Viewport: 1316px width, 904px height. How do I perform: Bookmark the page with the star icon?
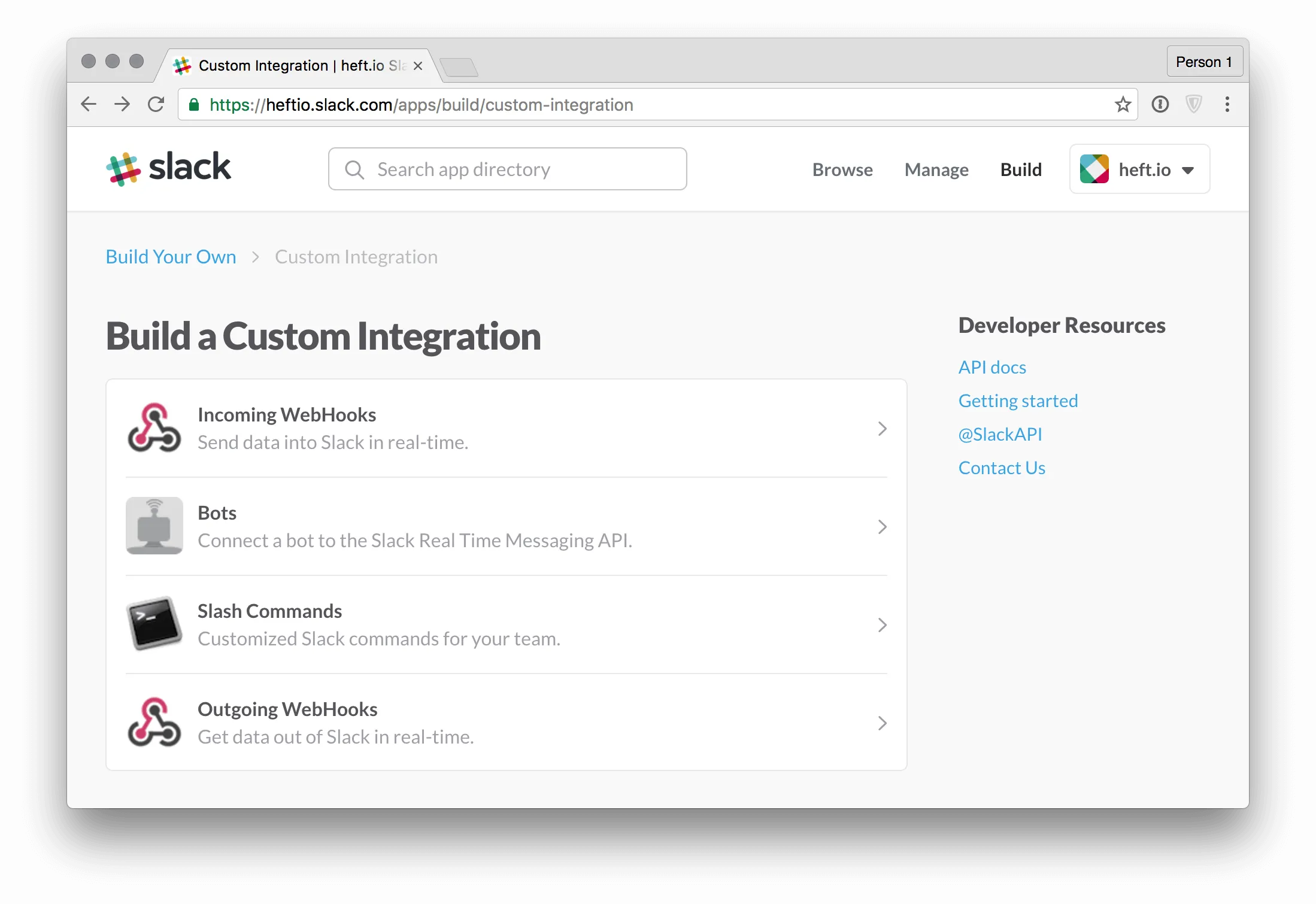[1123, 104]
